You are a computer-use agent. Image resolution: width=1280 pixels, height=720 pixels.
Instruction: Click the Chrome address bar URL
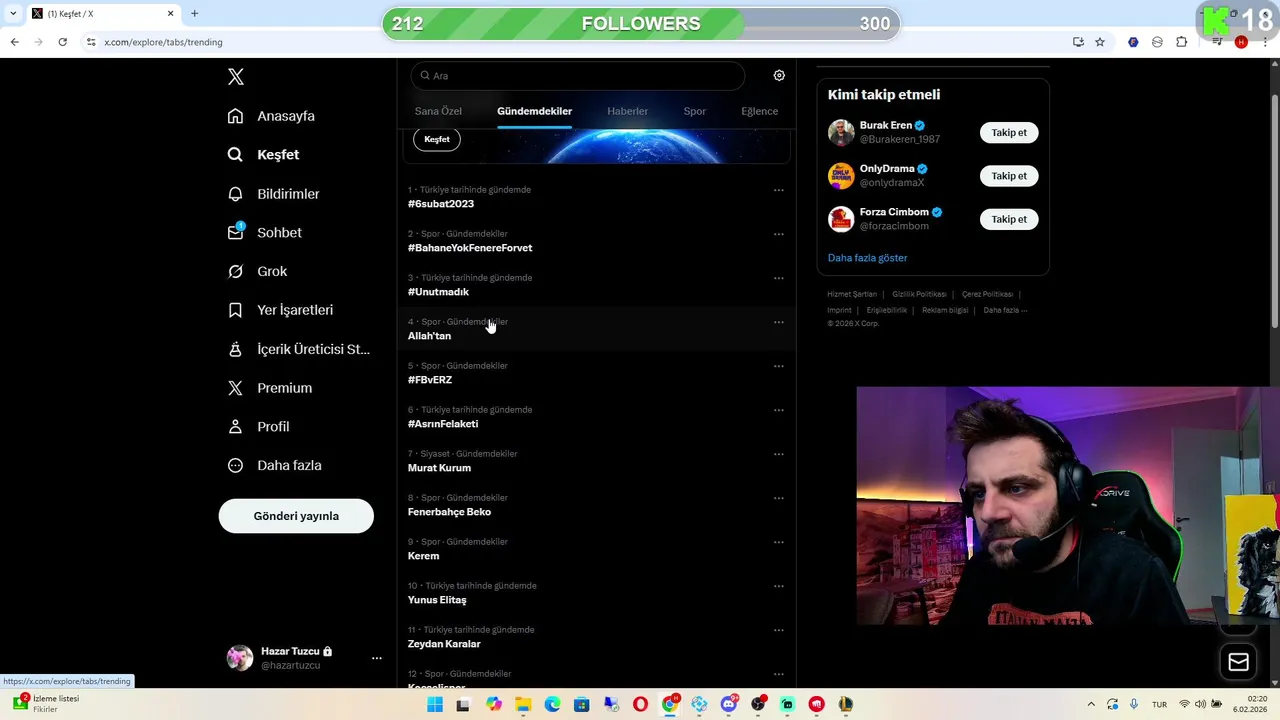pyautogui.click(x=163, y=42)
